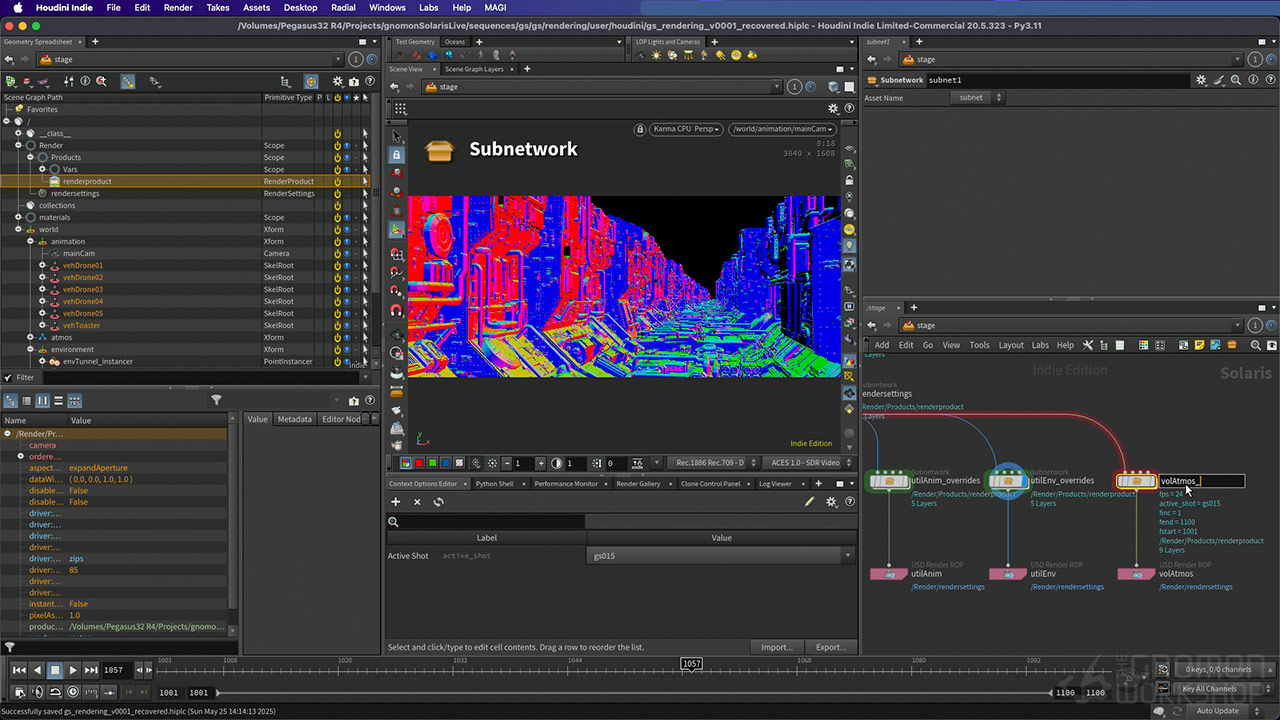Toggle the activation flag on renderproduct row
Screen dimensions: 1280x720
click(337, 181)
